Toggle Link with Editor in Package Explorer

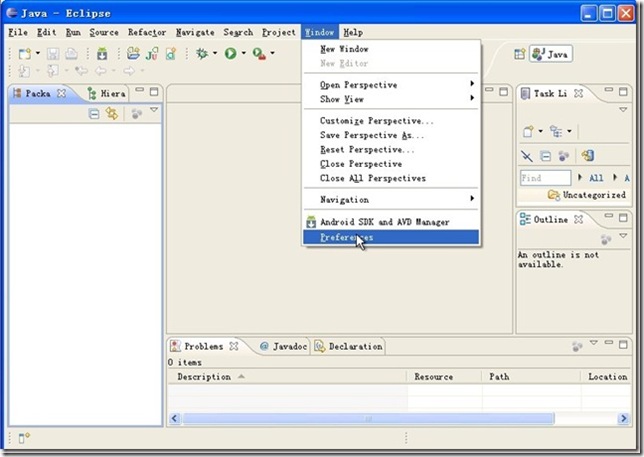(x=112, y=113)
